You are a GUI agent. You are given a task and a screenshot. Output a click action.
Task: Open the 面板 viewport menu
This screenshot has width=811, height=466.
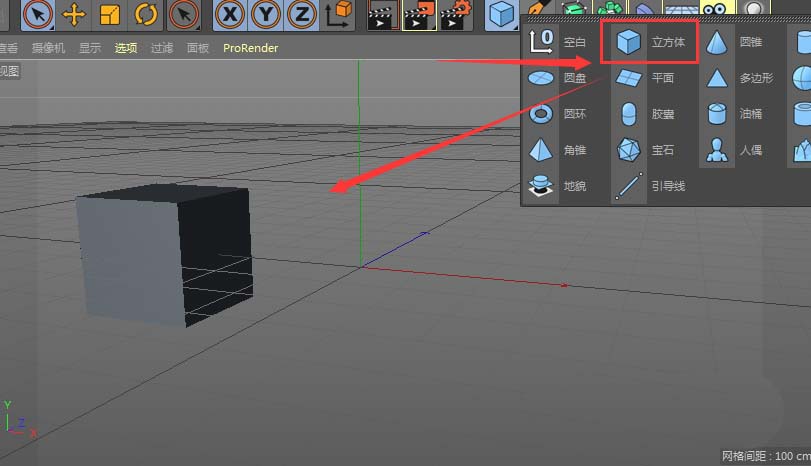(198, 48)
